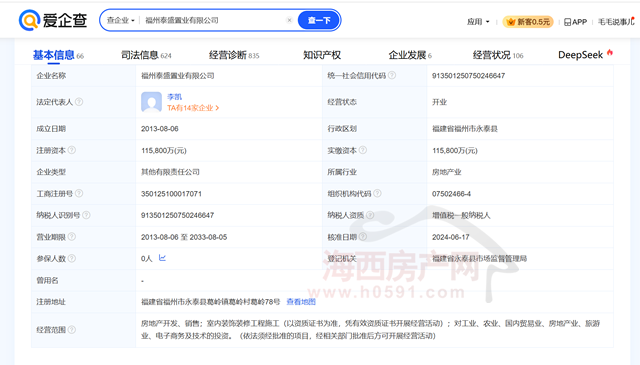This screenshot has height=365, width=640.
Task: Open the DeepSeek tab
Action: 585,55
